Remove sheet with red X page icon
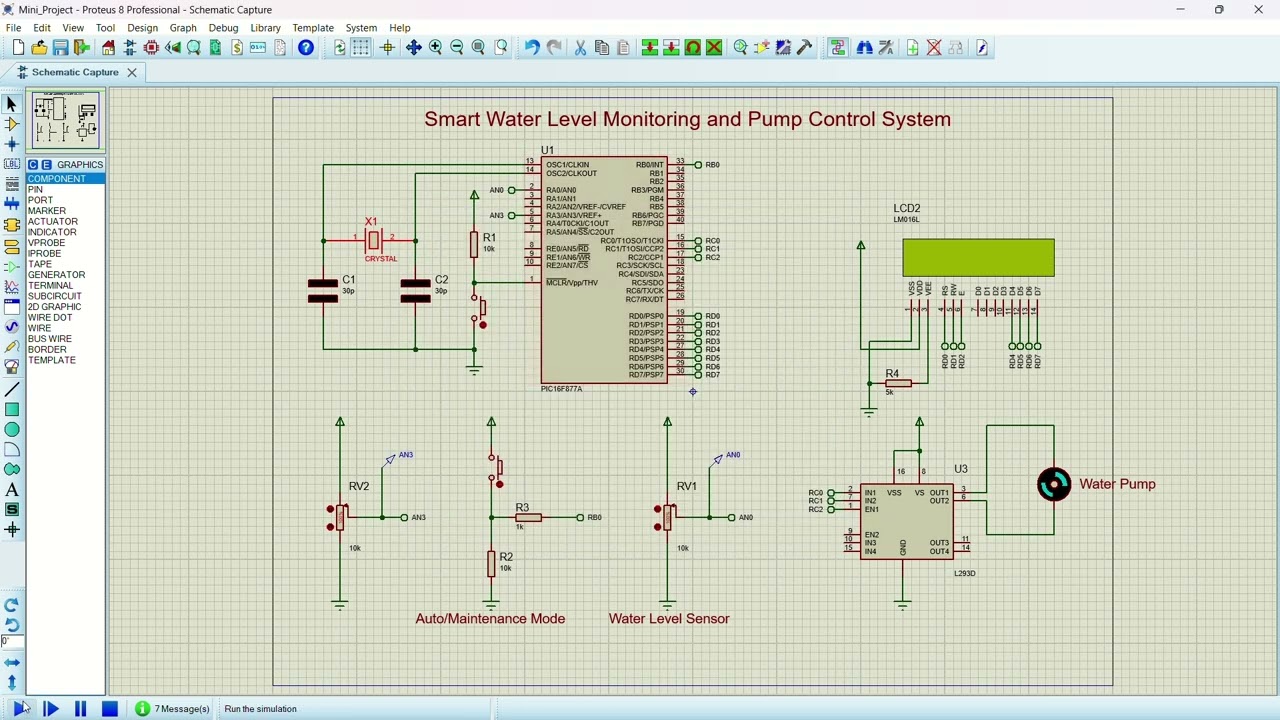 pyautogui.click(x=934, y=48)
